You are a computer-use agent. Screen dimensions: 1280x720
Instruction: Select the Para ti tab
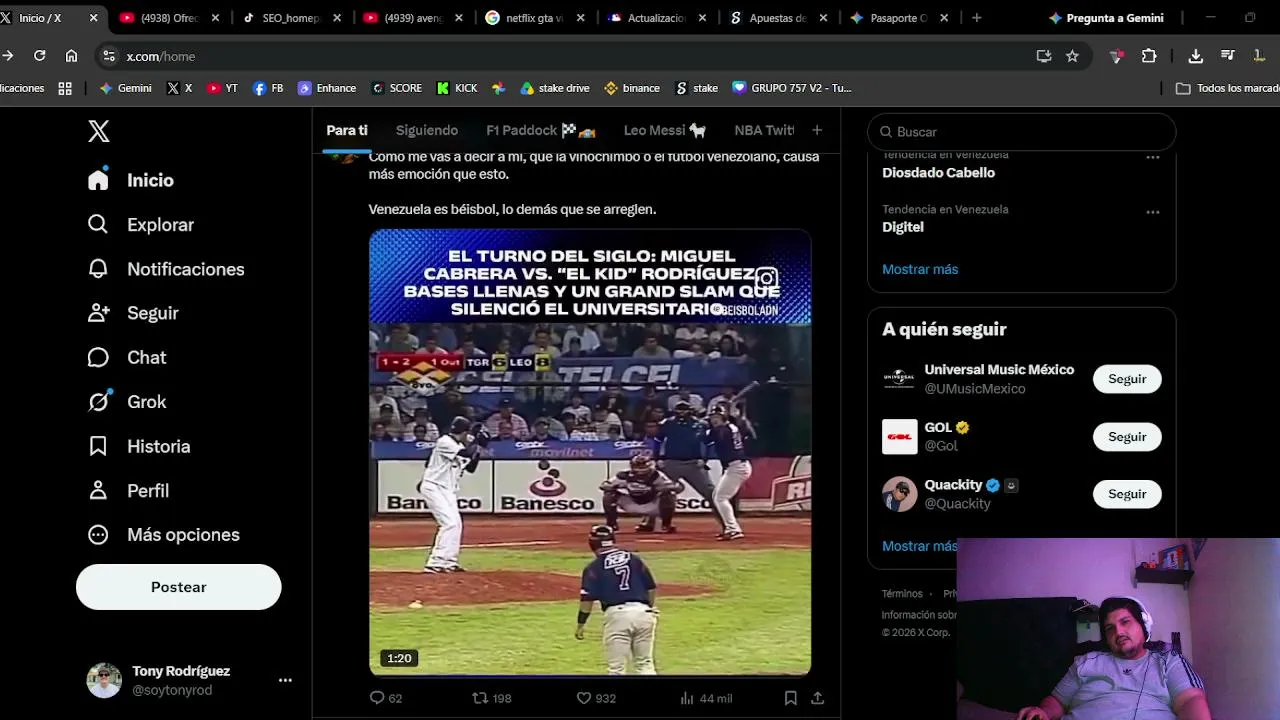347,130
